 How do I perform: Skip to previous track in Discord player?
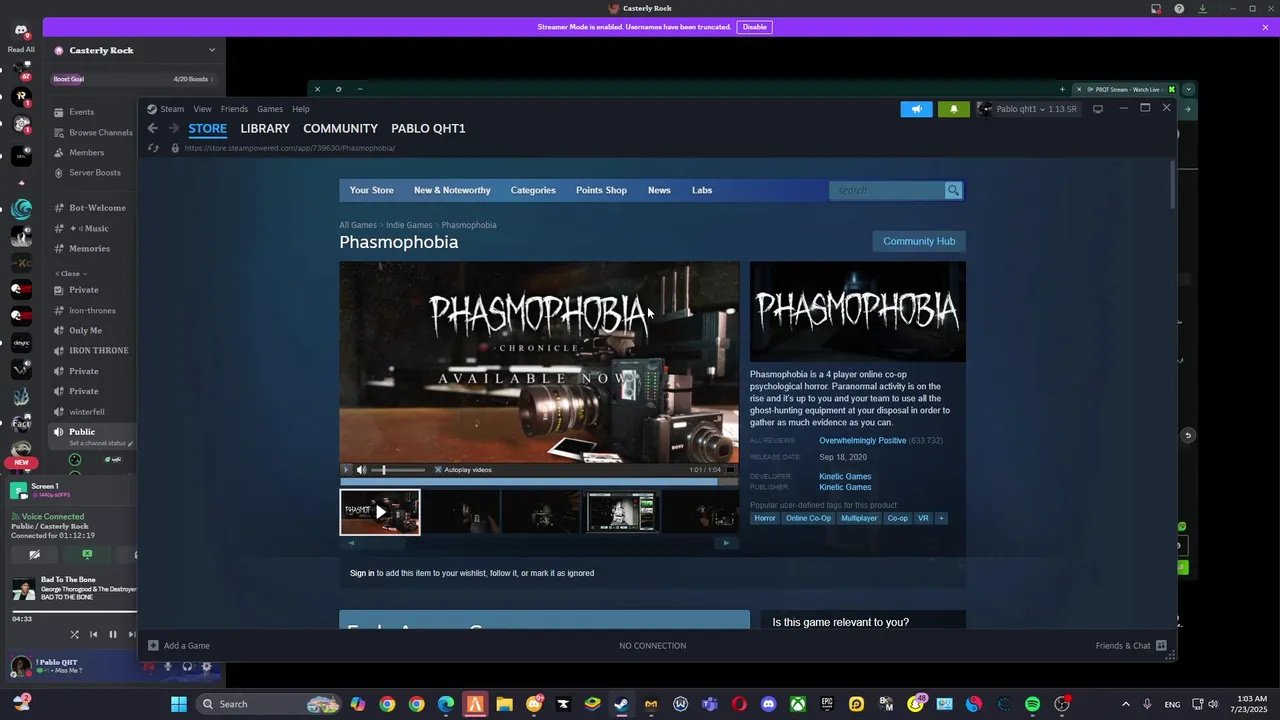(94, 634)
